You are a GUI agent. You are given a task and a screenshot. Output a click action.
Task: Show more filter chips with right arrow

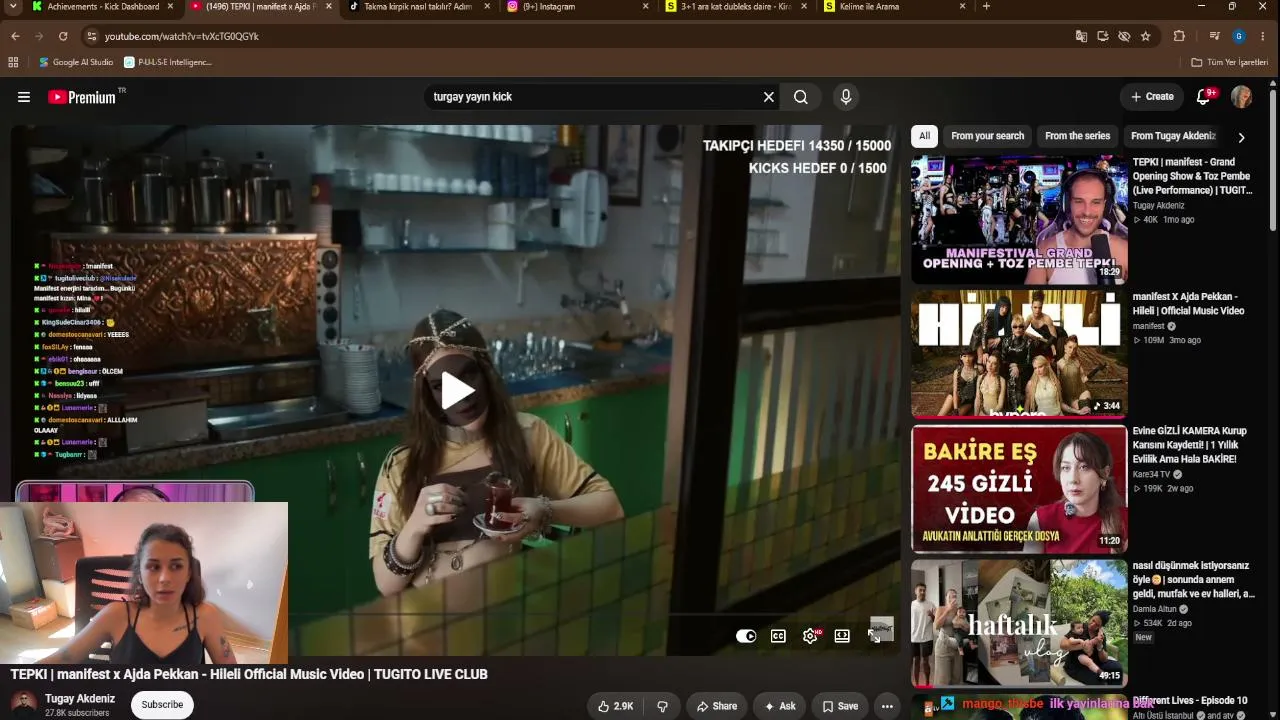tap(1241, 137)
